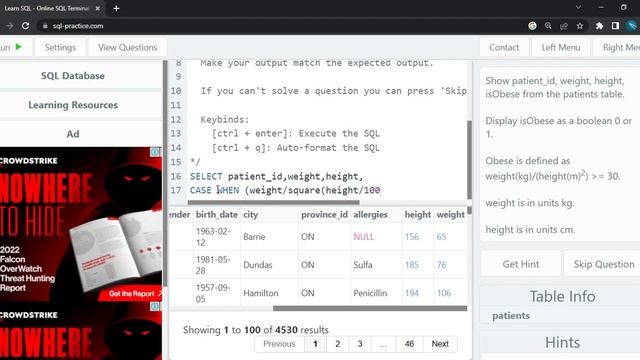Viewport: 640px width, 360px height.
Task: Bookmark this page with the star icon
Action: point(580,26)
